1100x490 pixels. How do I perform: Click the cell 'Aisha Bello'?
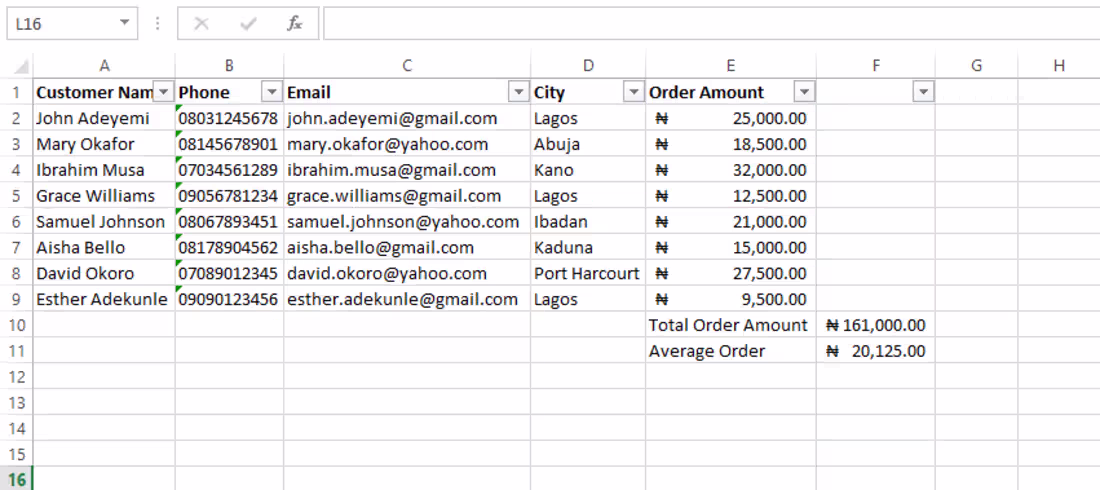(105, 248)
